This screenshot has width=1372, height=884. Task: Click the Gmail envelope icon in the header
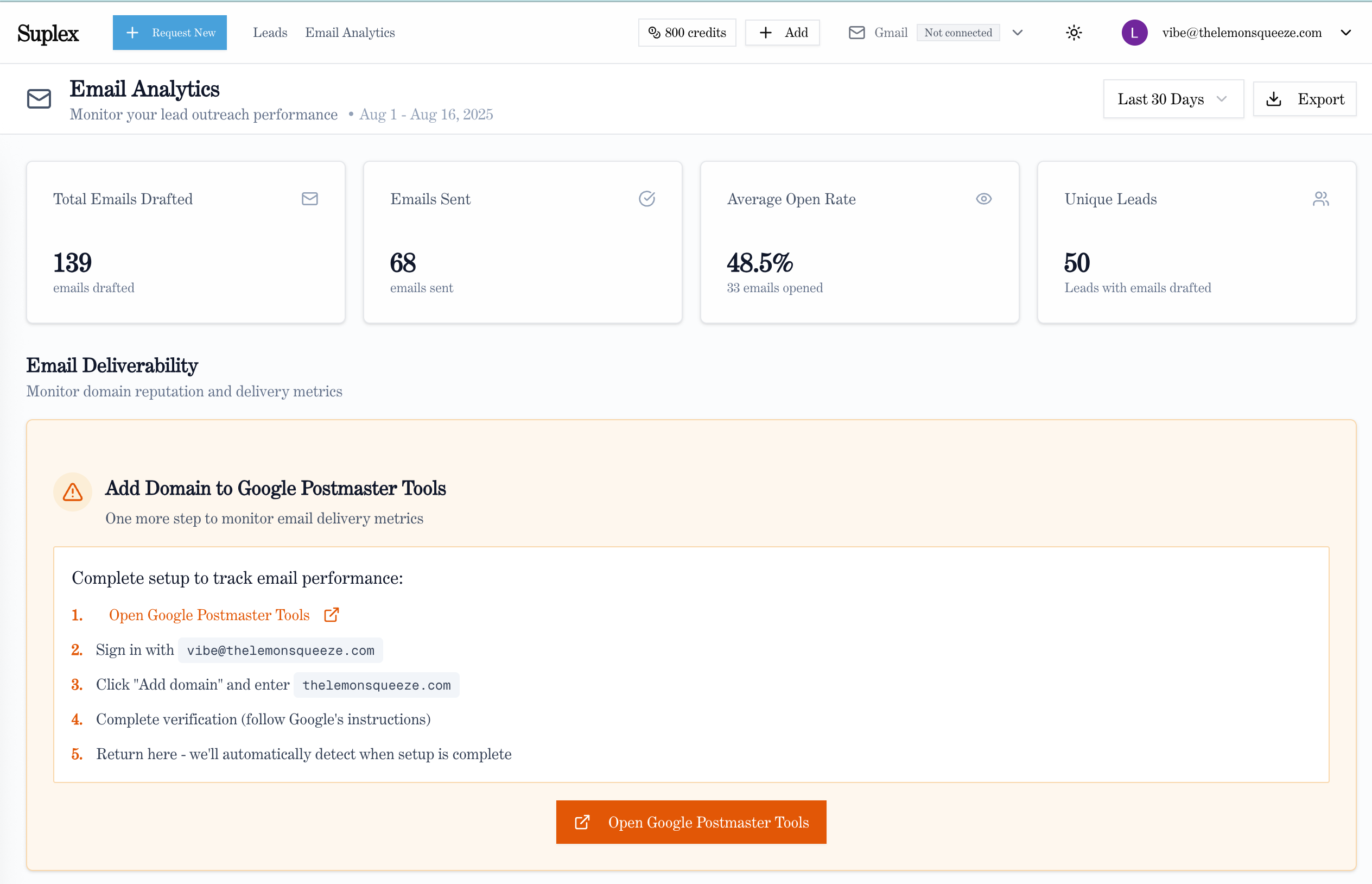(x=856, y=33)
